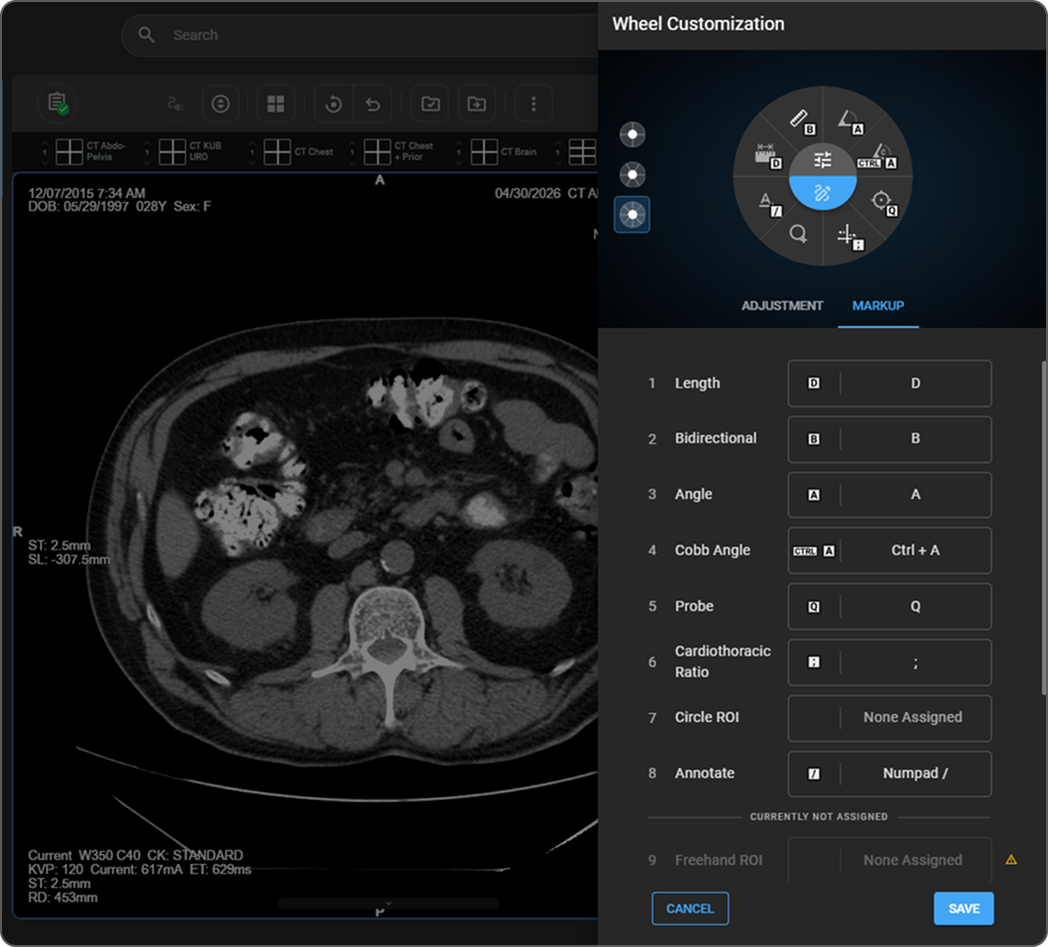The width and height of the screenshot is (1048, 947).
Task: Save the wheel customization
Action: (963, 908)
